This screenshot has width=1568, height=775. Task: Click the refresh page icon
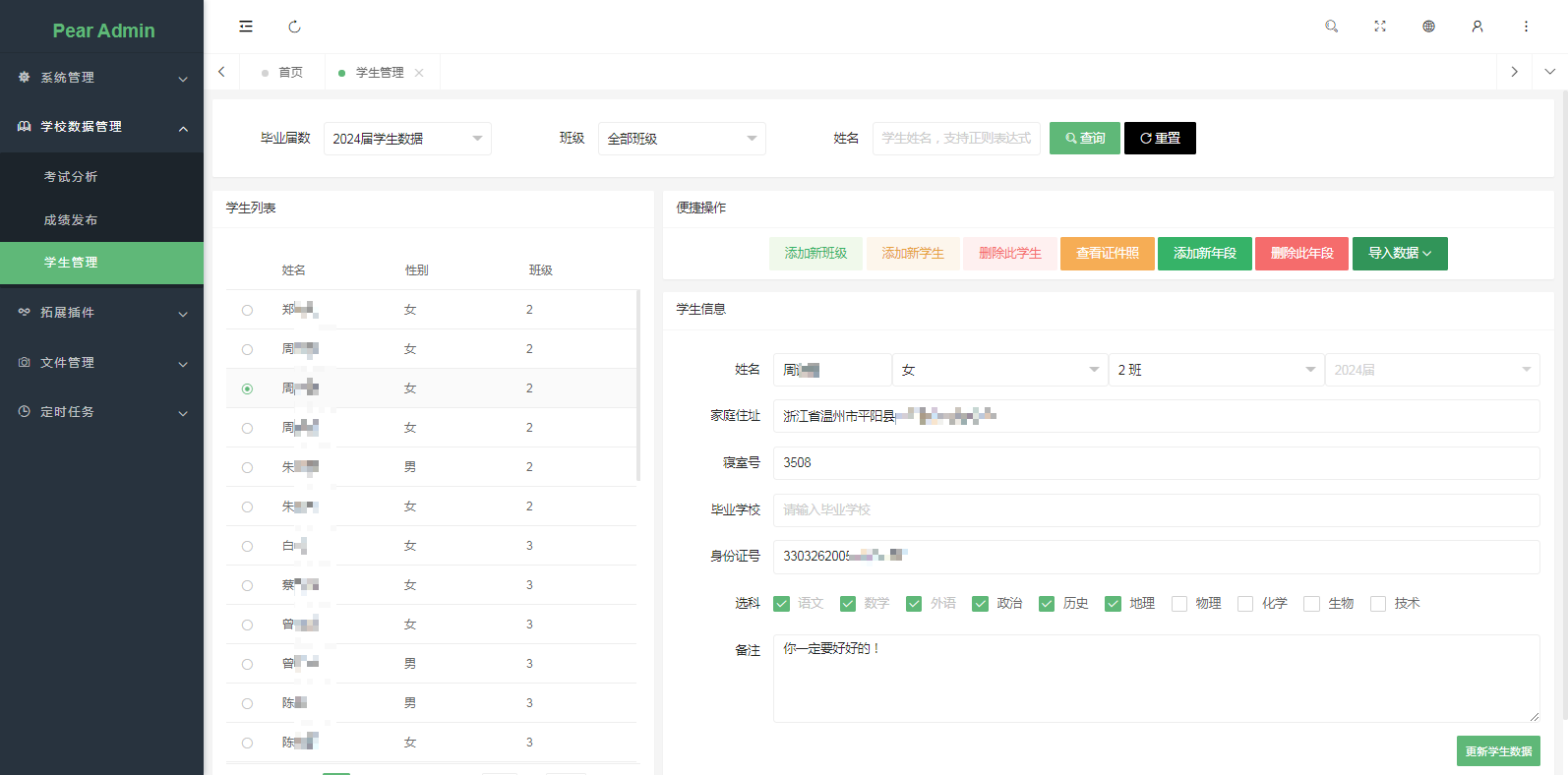[294, 27]
